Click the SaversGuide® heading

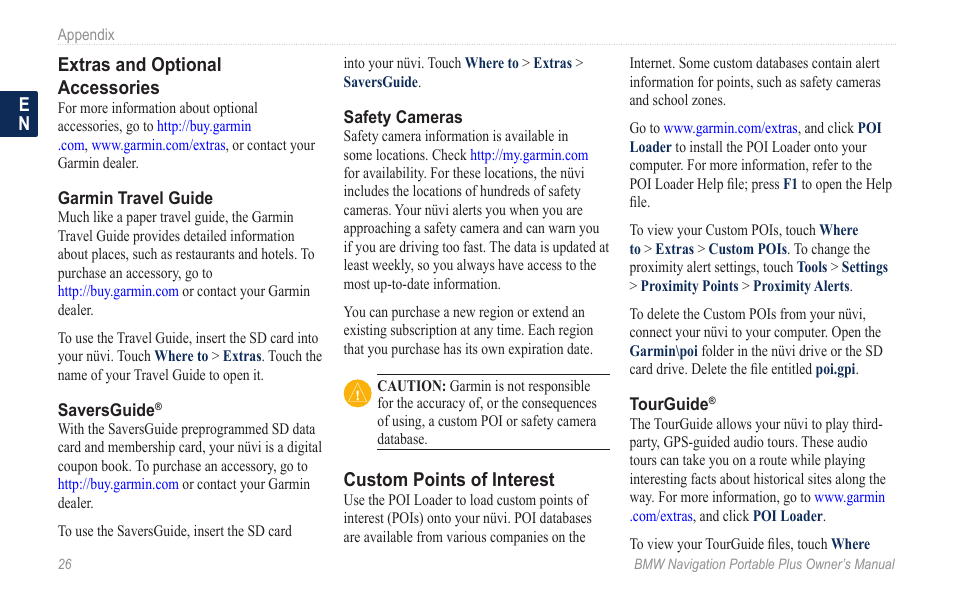click(x=110, y=410)
